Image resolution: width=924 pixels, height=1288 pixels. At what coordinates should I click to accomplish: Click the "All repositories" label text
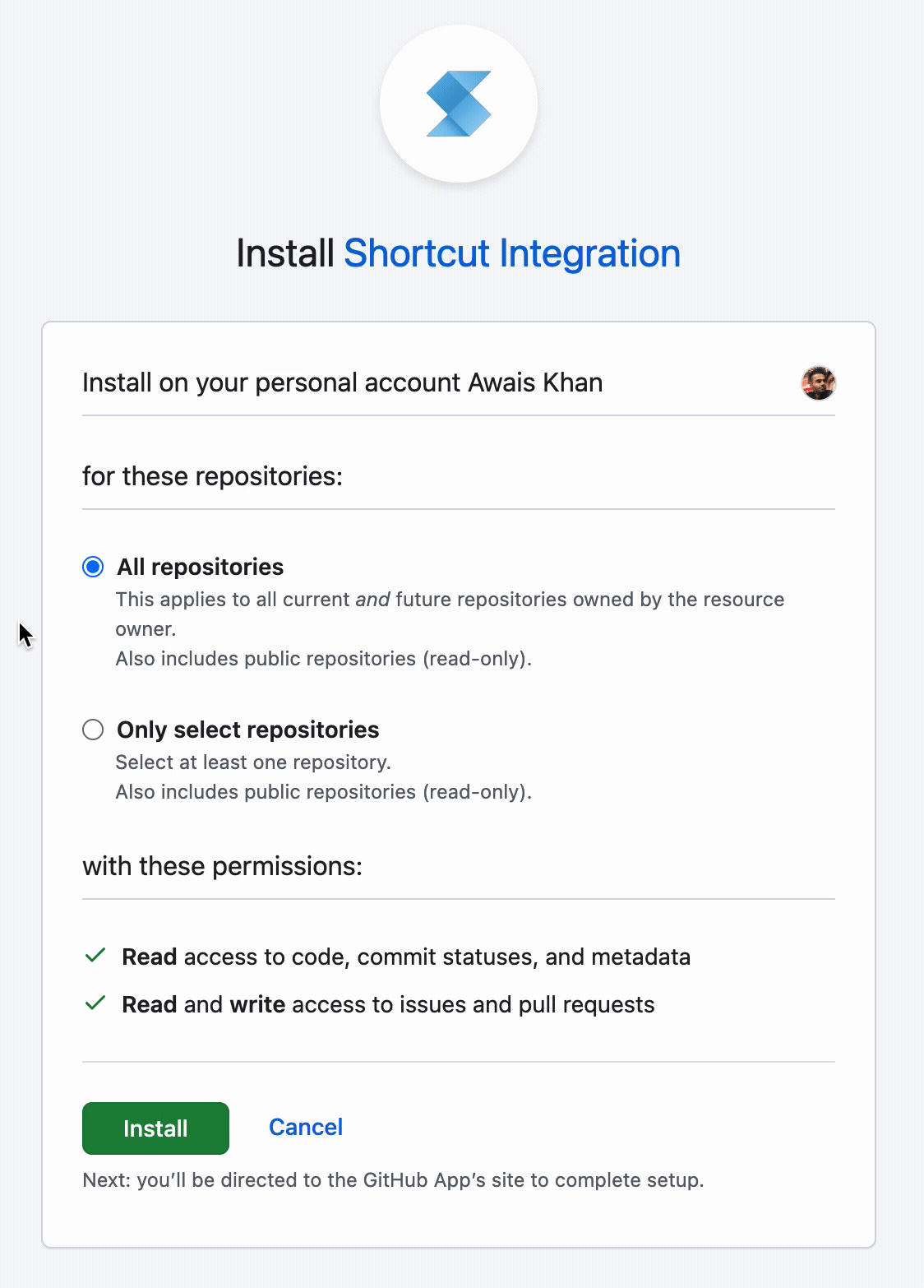click(200, 567)
